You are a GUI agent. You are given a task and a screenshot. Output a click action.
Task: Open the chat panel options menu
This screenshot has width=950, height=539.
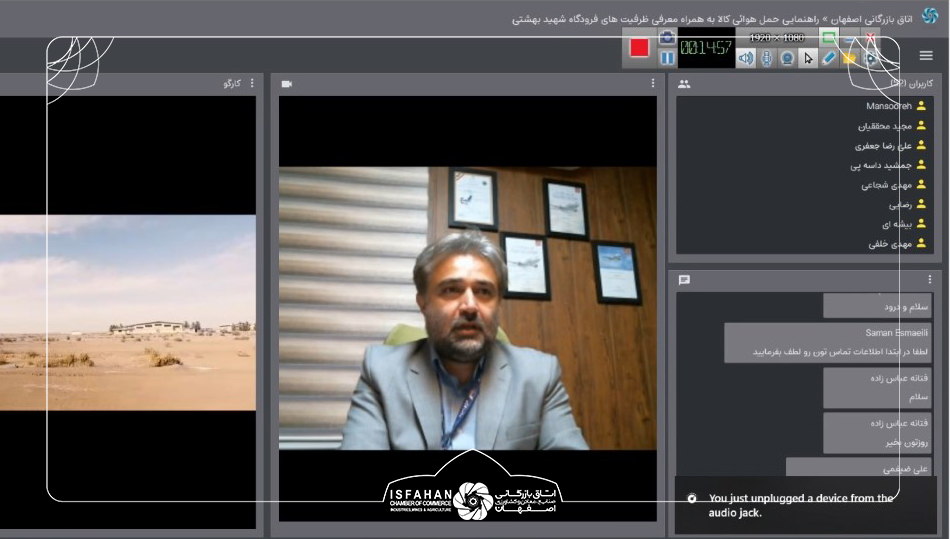coord(929,280)
